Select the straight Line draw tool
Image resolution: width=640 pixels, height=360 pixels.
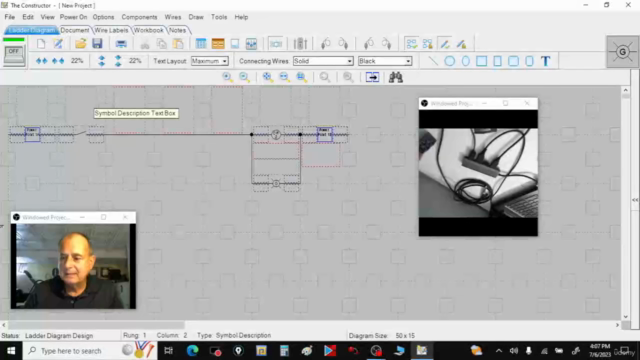pos(433,61)
